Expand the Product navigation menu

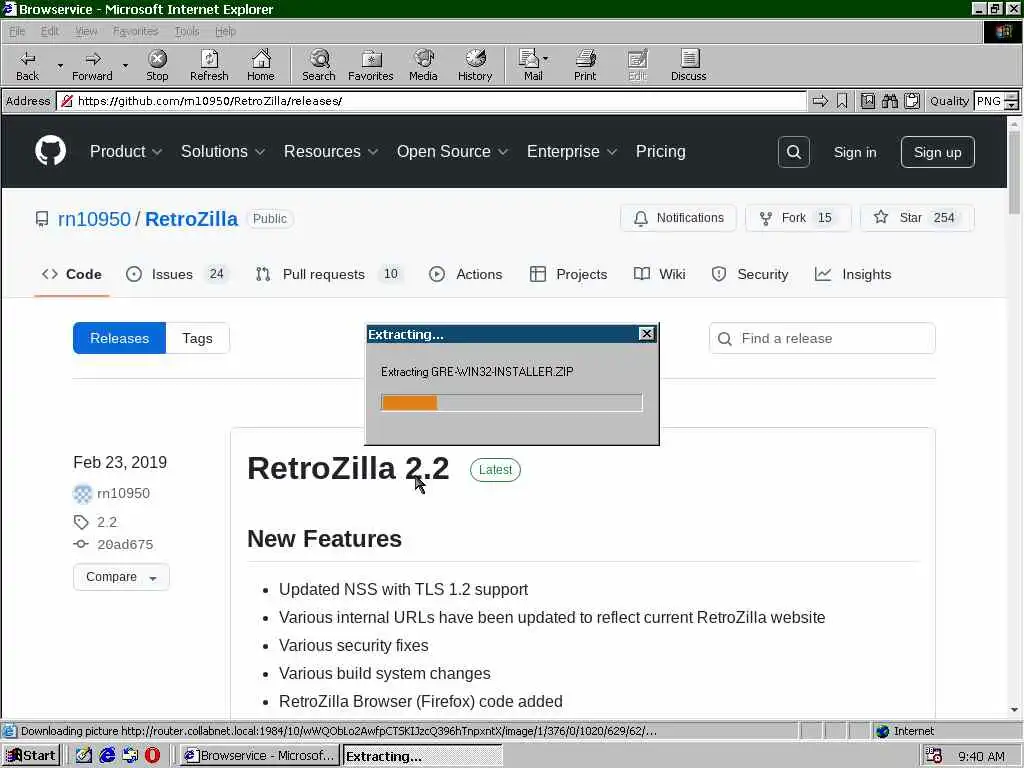pos(125,152)
